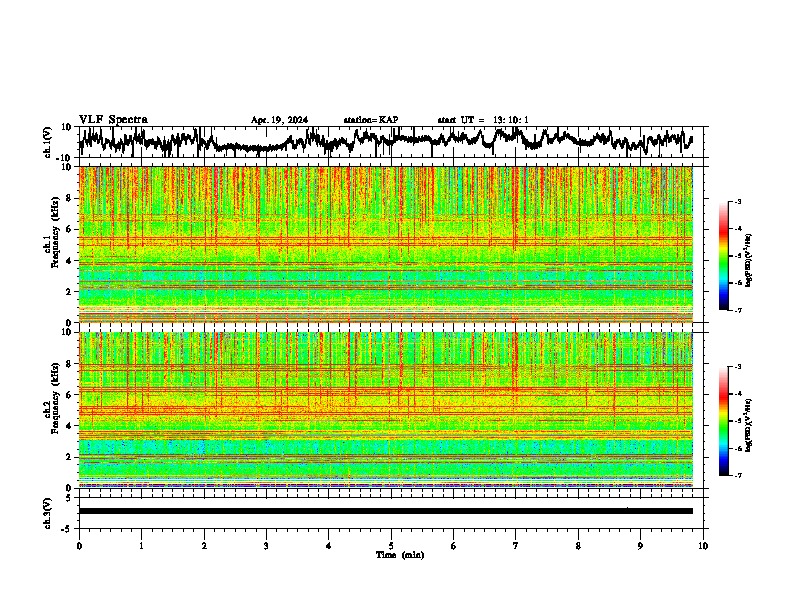The width and height of the screenshot is (792, 612).
Task: Click the "-3" label on the ch.1 color bar
Action: (x=738, y=201)
